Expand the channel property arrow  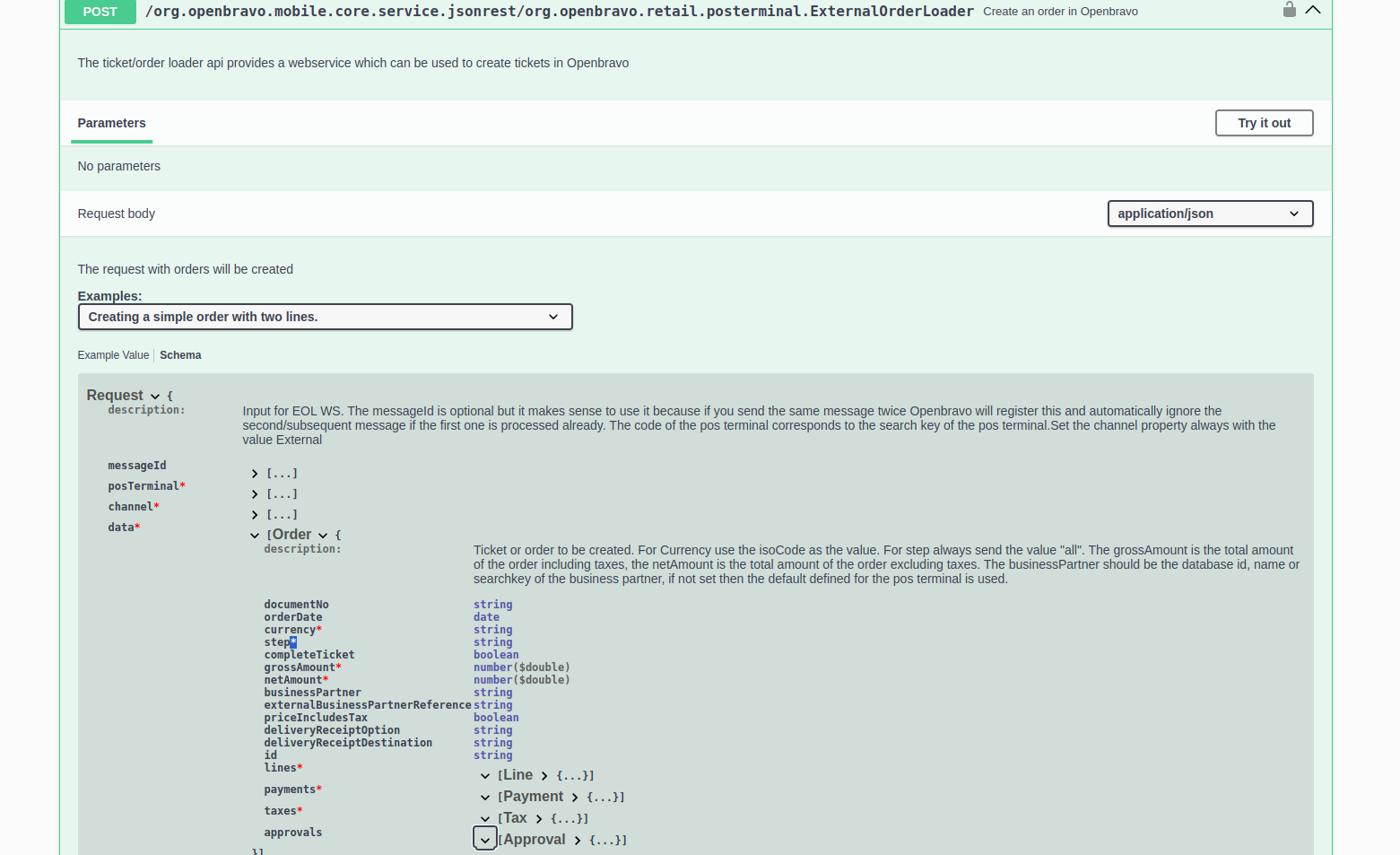(x=255, y=515)
